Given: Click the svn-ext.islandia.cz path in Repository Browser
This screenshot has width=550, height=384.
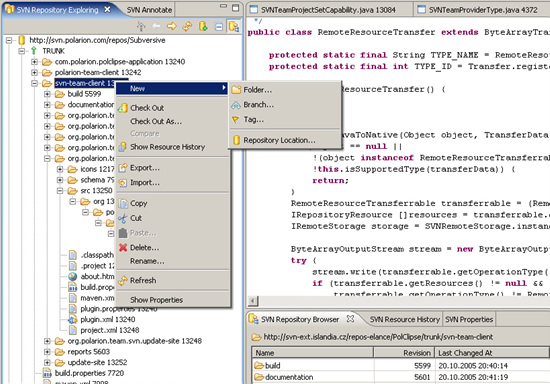Looking at the screenshot, I should [378, 337].
